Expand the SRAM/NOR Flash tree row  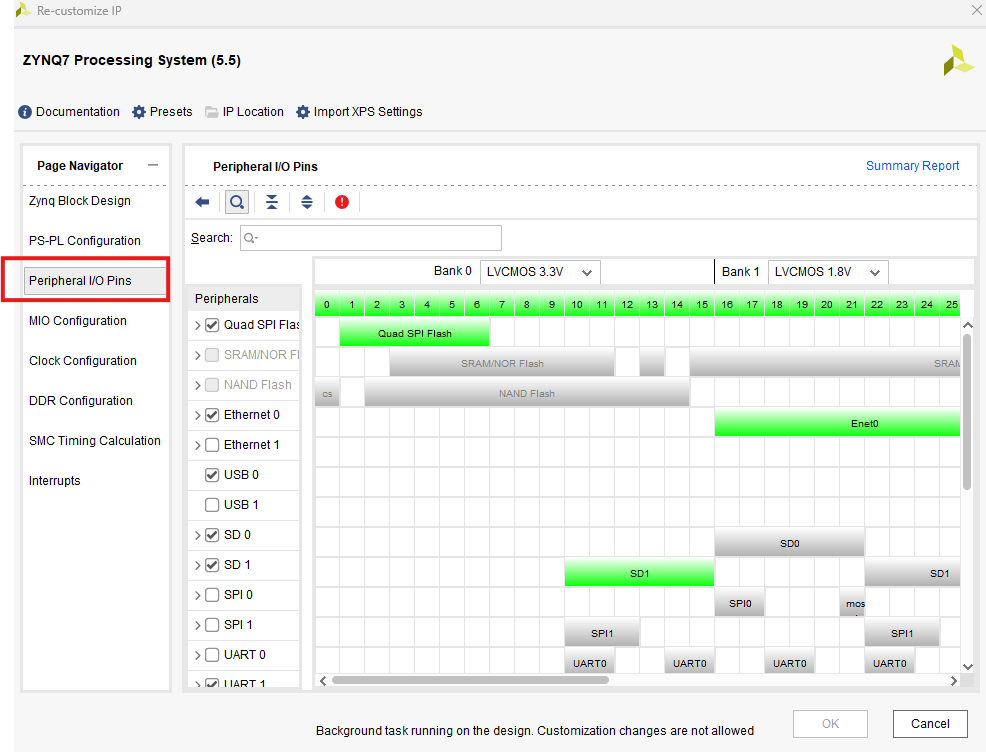point(197,355)
